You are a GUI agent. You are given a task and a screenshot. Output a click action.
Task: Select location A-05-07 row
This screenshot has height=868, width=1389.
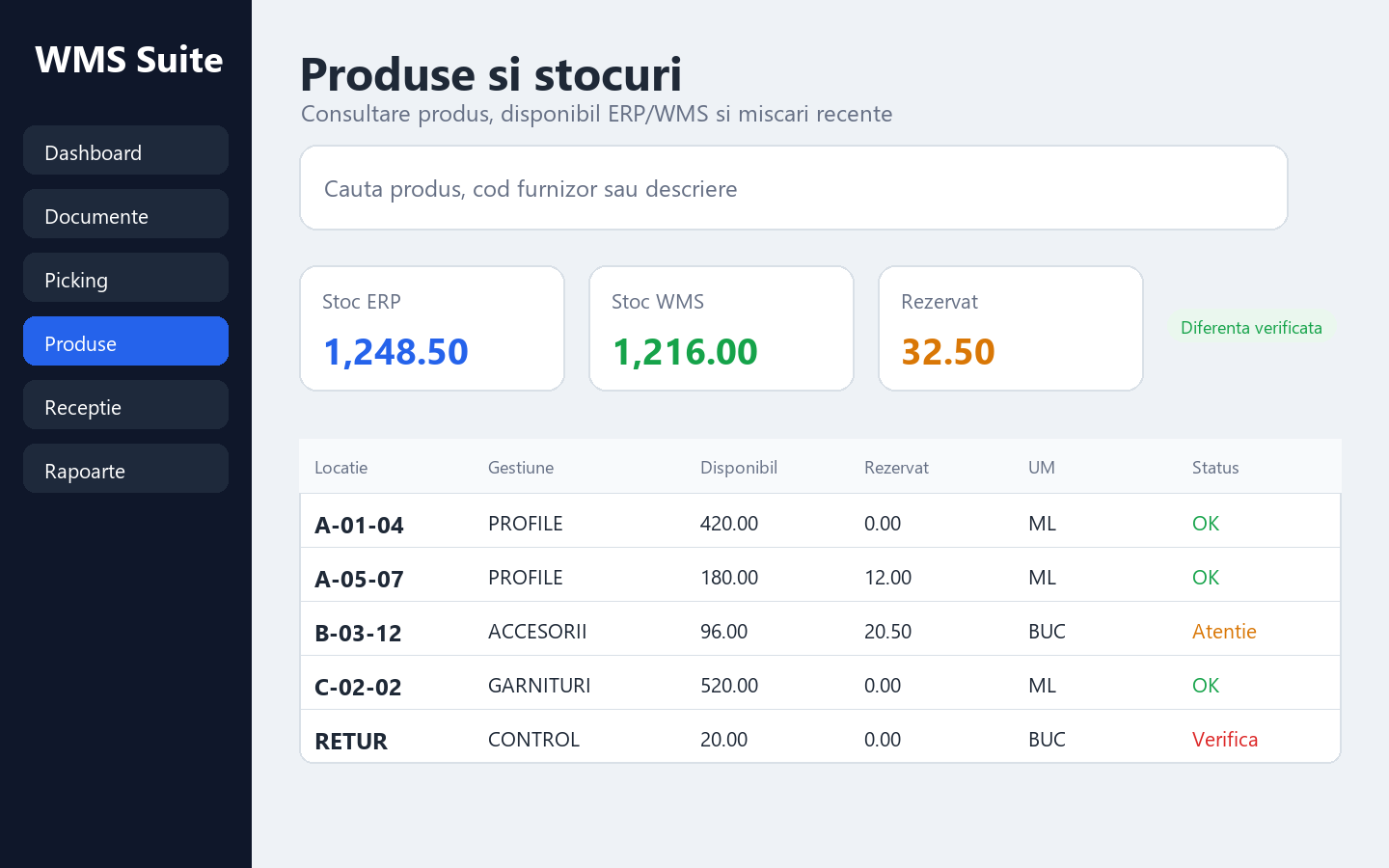pos(820,575)
